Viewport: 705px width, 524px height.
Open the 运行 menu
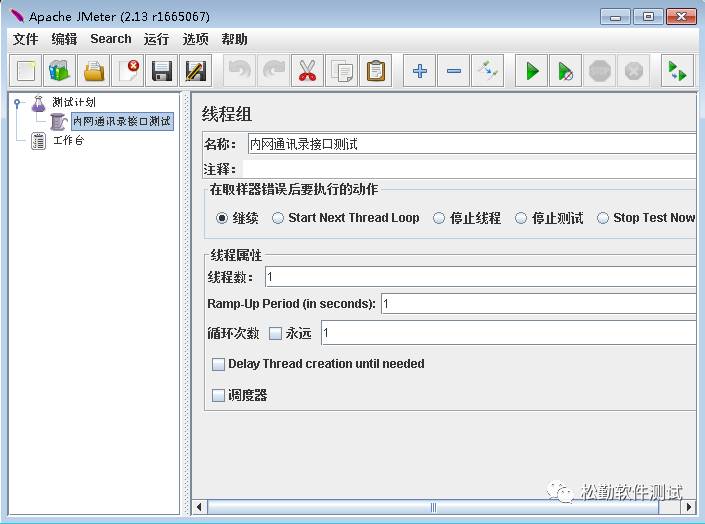pyautogui.click(x=156, y=39)
